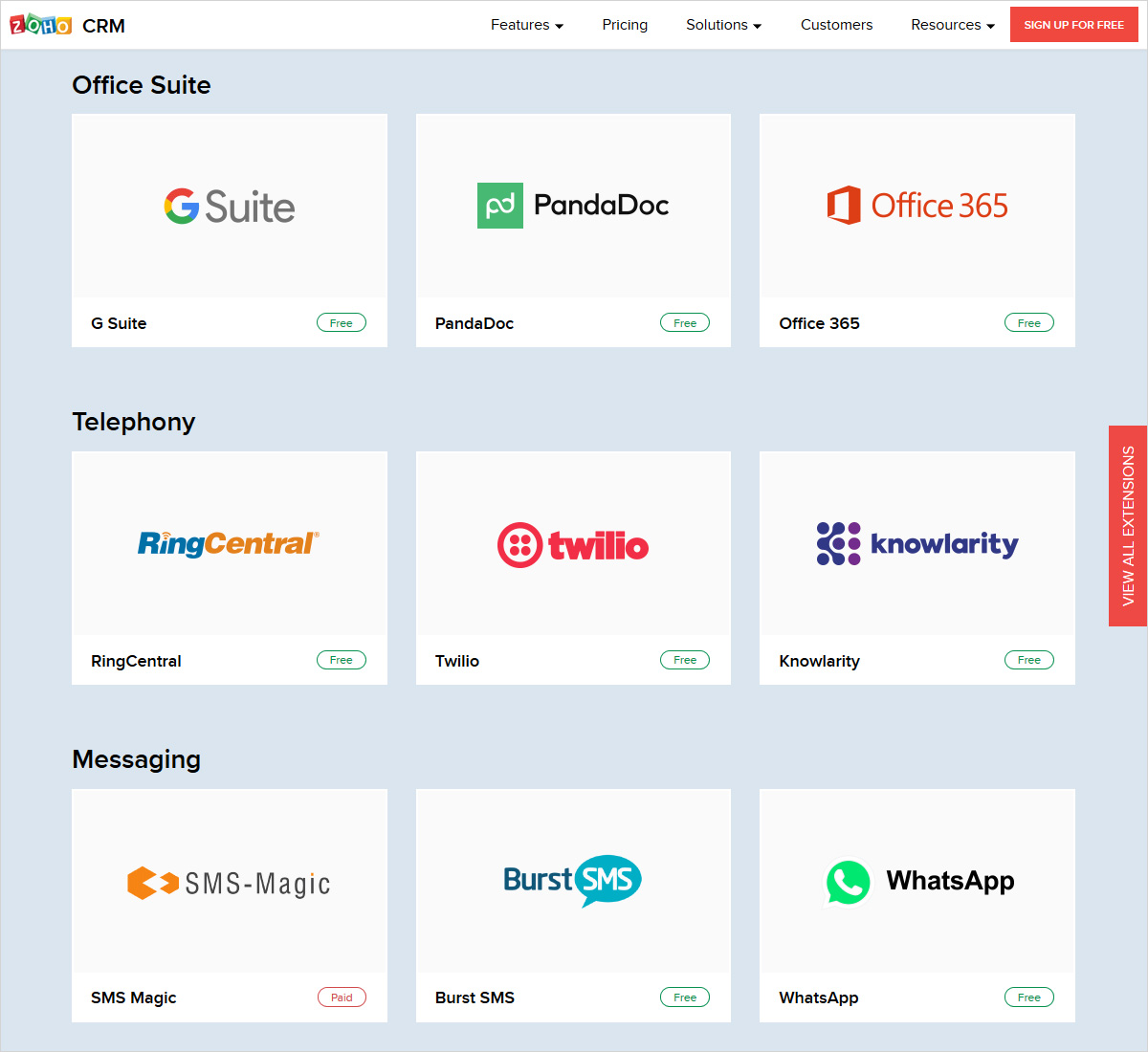The width and height of the screenshot is (1148, 1052).
Task: Select the SMS-Magic logo tile
Action: [230, 882]
